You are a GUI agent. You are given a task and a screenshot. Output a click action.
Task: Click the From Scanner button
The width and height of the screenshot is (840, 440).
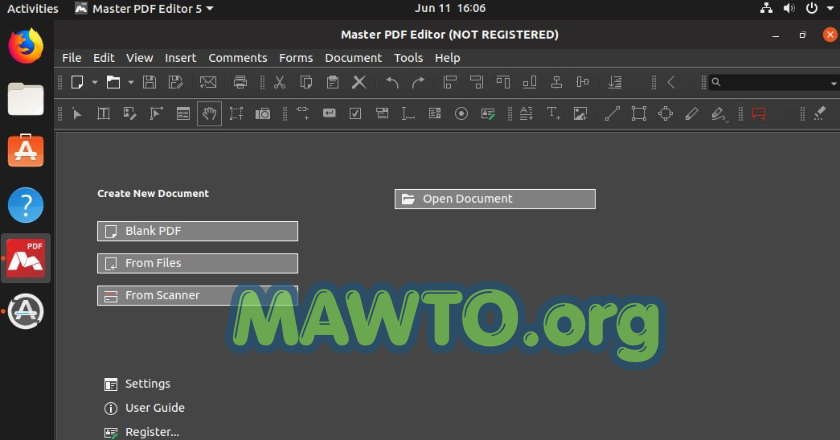click(x=197, y=295)
